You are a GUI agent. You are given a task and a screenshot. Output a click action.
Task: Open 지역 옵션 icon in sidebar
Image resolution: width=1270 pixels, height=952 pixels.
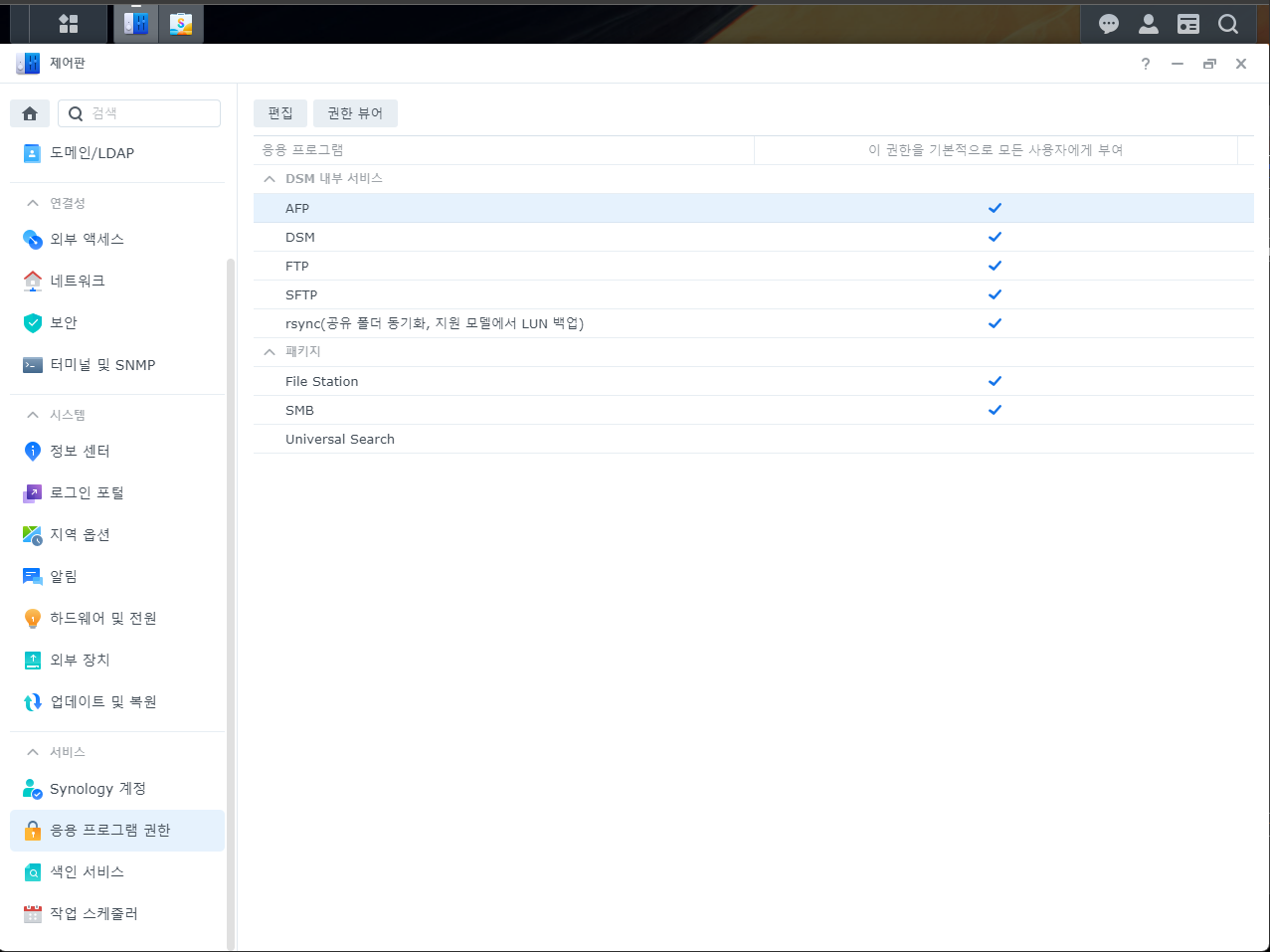[x=33, y=535]
